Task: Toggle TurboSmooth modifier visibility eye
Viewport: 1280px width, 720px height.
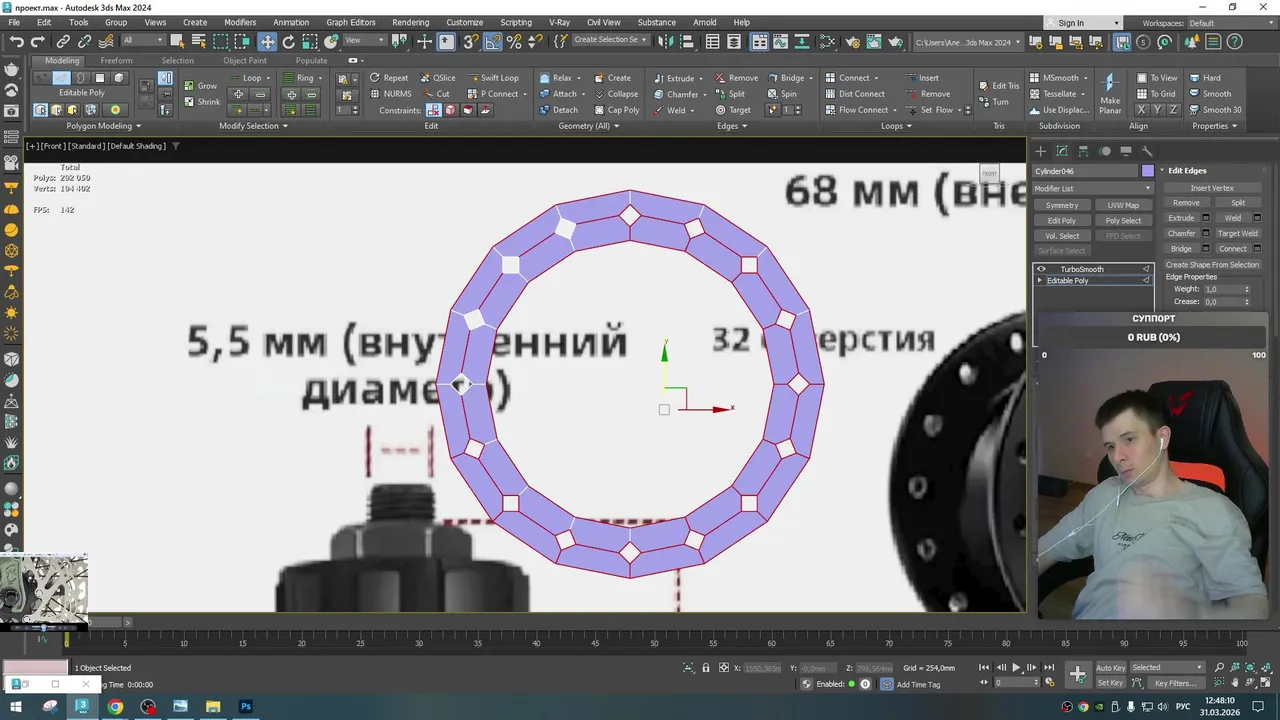Action: [x=1041, y=269]
